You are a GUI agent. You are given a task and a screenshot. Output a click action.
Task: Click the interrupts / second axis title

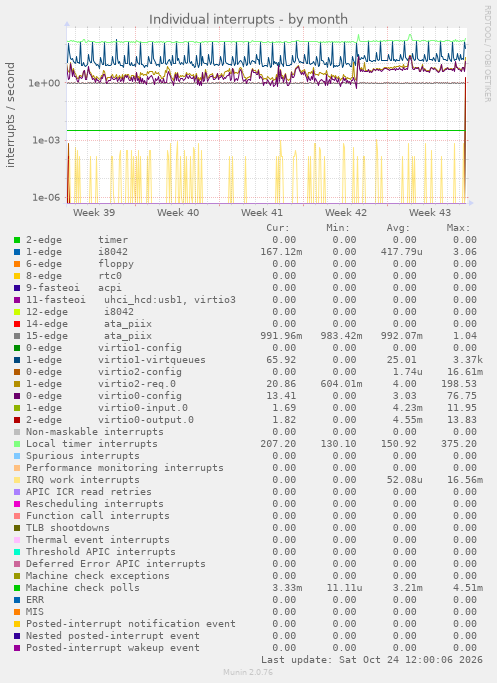[10, 115]
